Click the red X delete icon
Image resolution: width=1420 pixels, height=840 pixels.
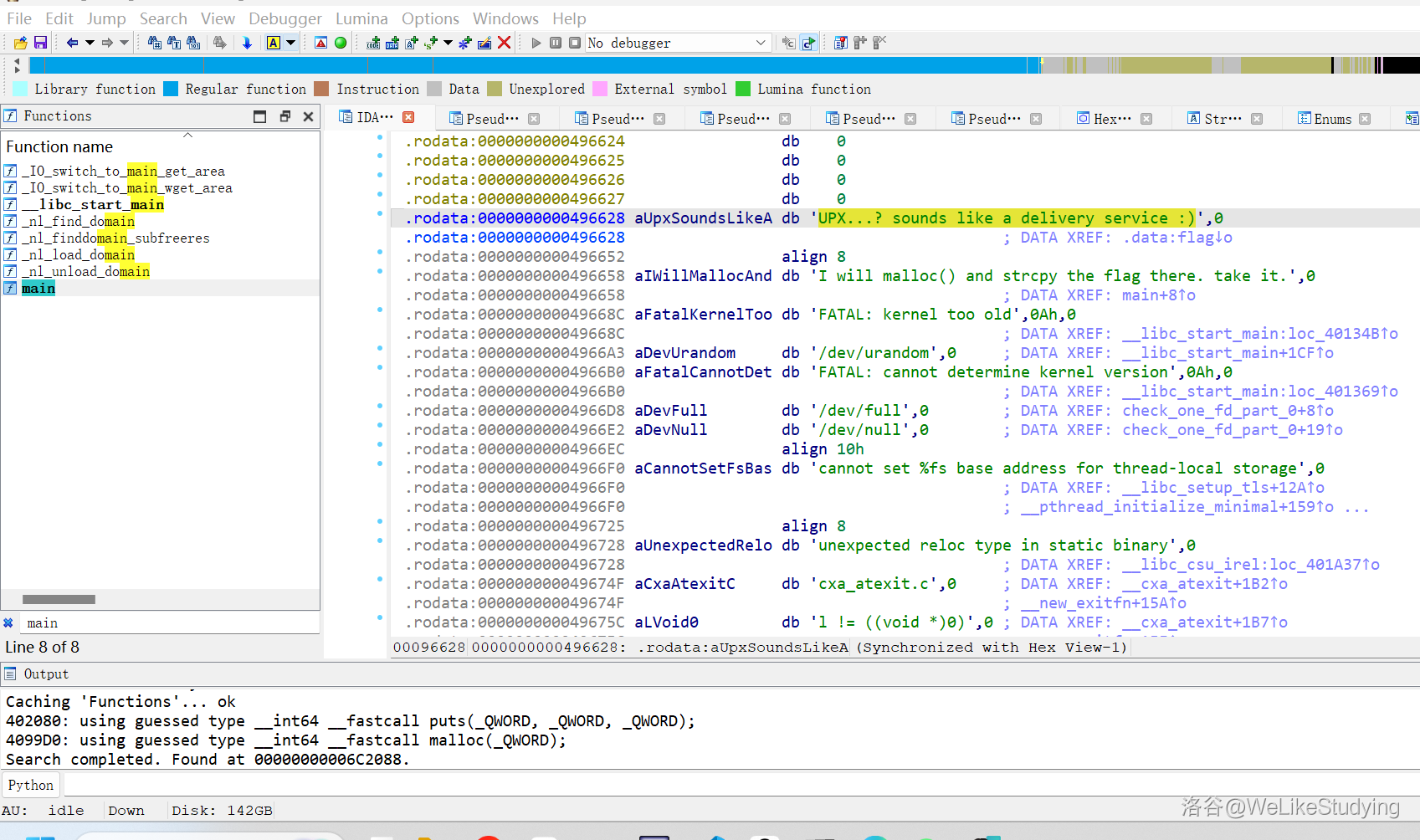504,43
